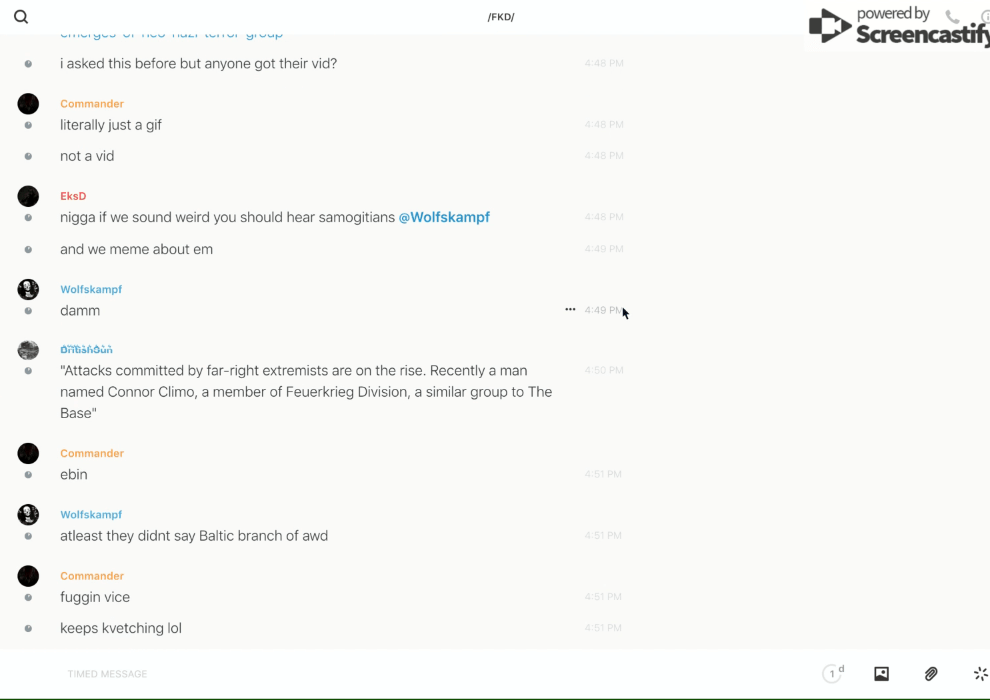990x700 pixels.
Task: Click the 4:50 PM timestamp on the quote message
Action: pos(604,370)
